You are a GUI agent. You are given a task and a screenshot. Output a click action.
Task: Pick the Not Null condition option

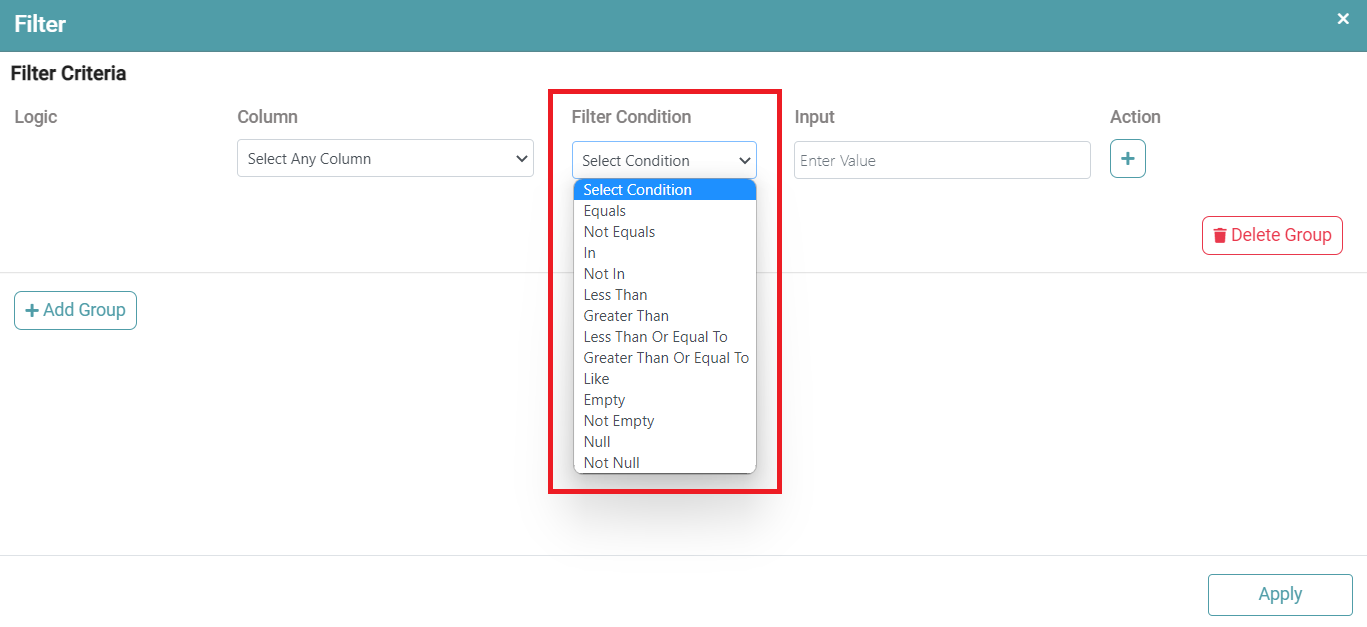point(611,463)
